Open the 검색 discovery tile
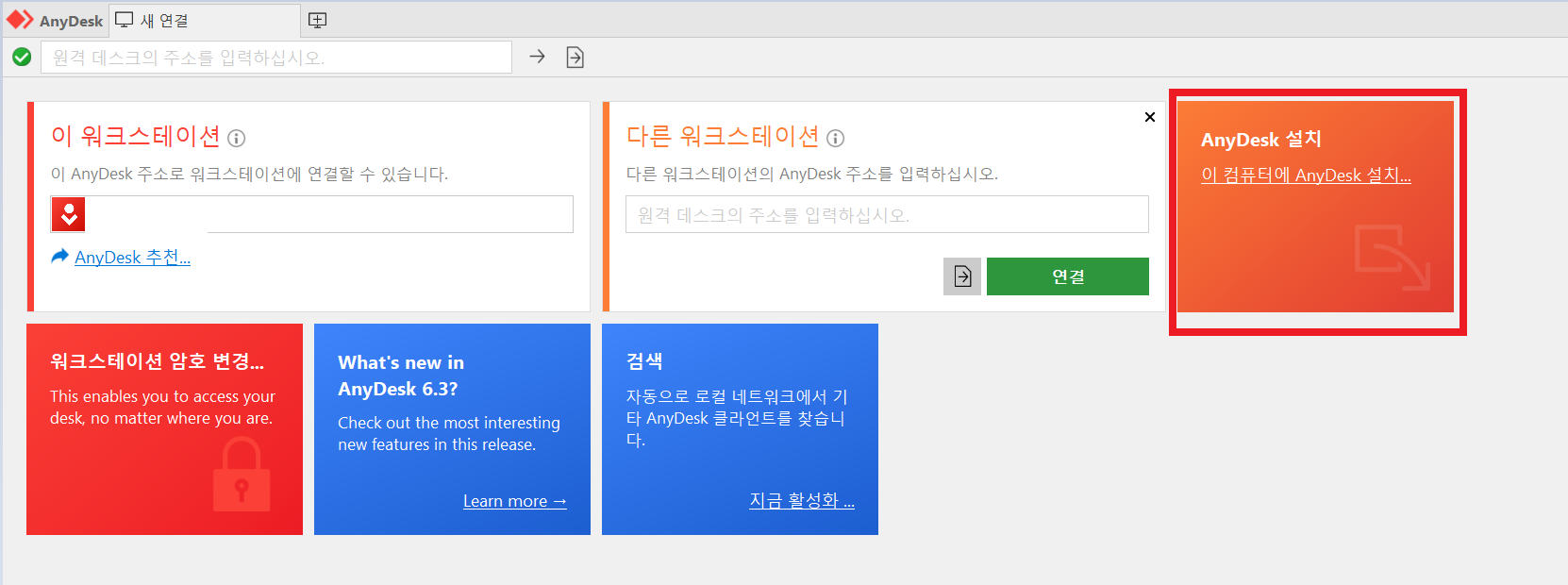This screenshot has height=585, width=1568. 740,429
